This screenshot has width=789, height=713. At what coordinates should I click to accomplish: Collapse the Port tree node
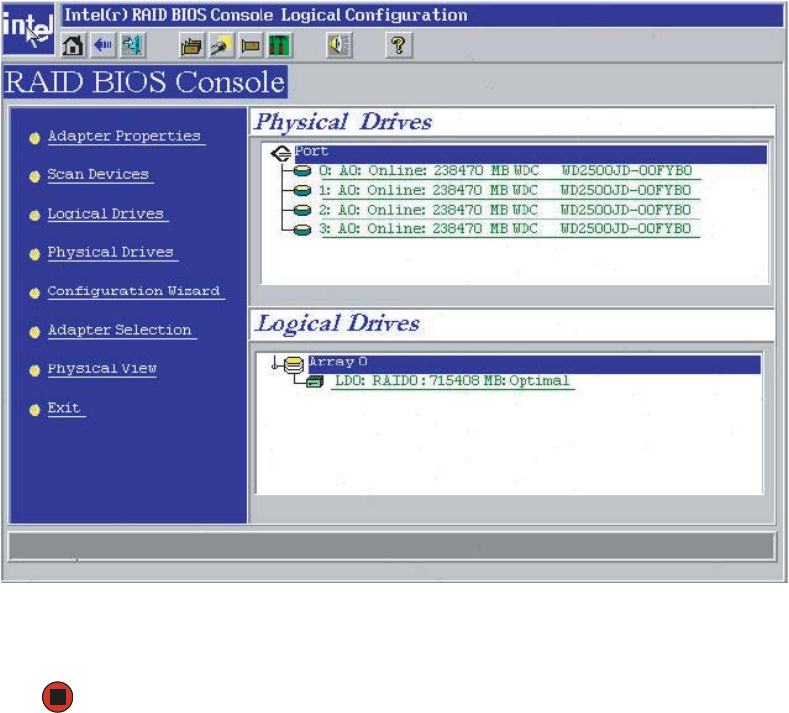[x=281, y=152]
